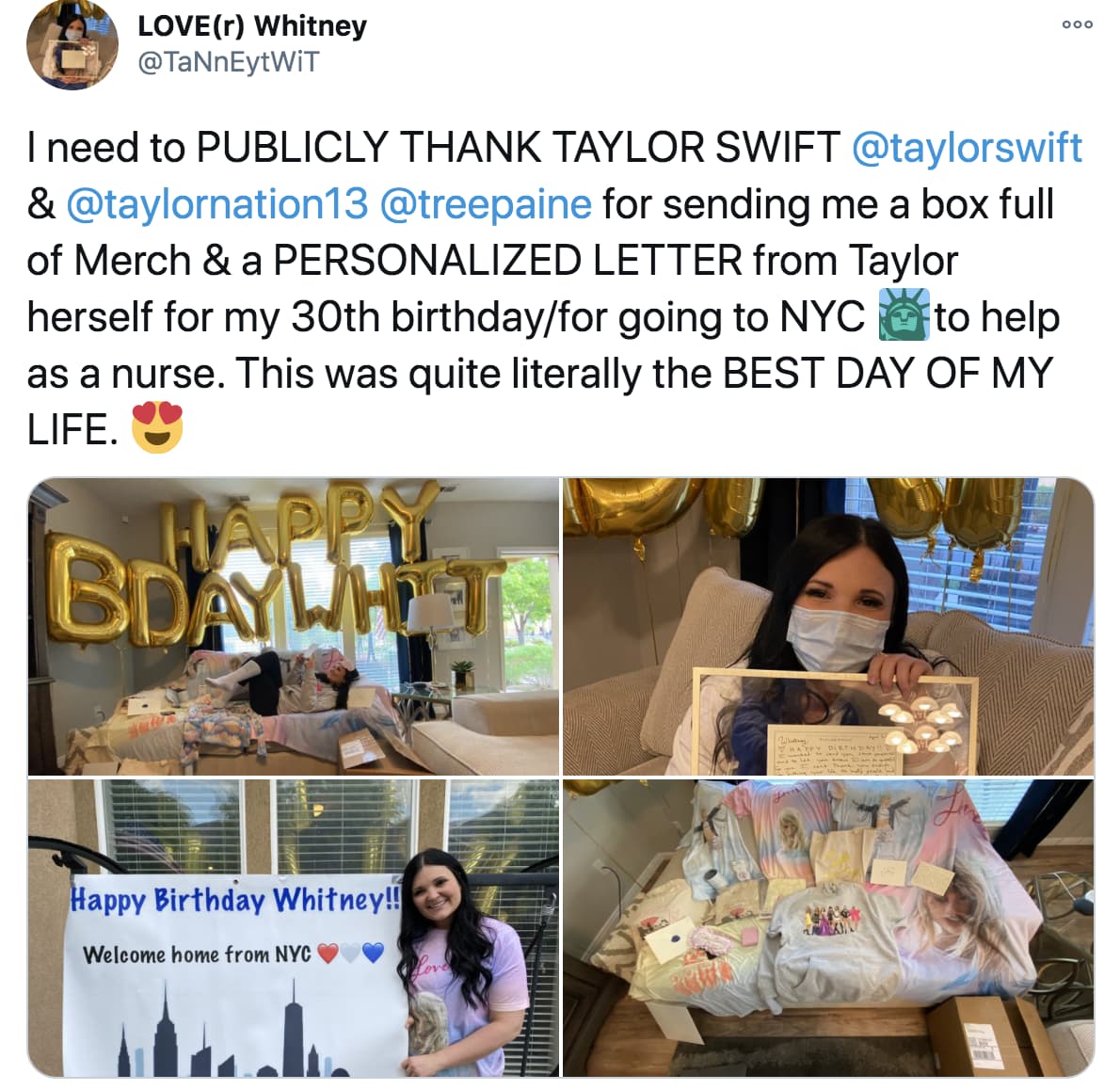Viewport: 1120px width, 1090px height.
Task: Click LOVE(r) Whitney's profile avatar
Action: point(72,44)
